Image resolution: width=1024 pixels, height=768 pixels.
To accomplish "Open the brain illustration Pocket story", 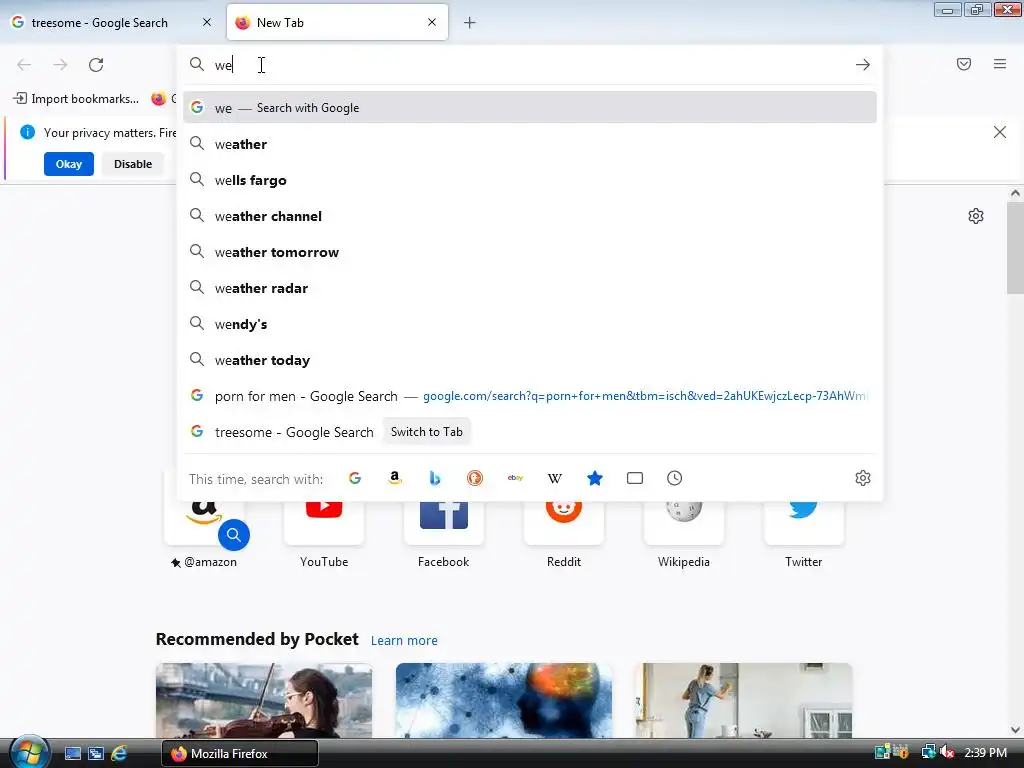I will tap(504, 700).
